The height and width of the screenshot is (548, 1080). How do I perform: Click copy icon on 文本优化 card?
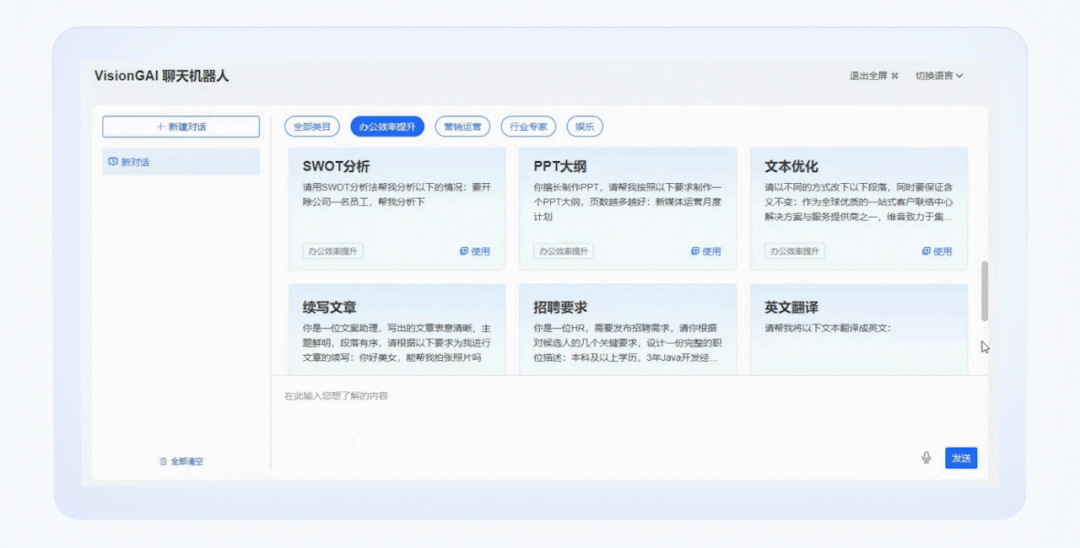coord(926,251)
